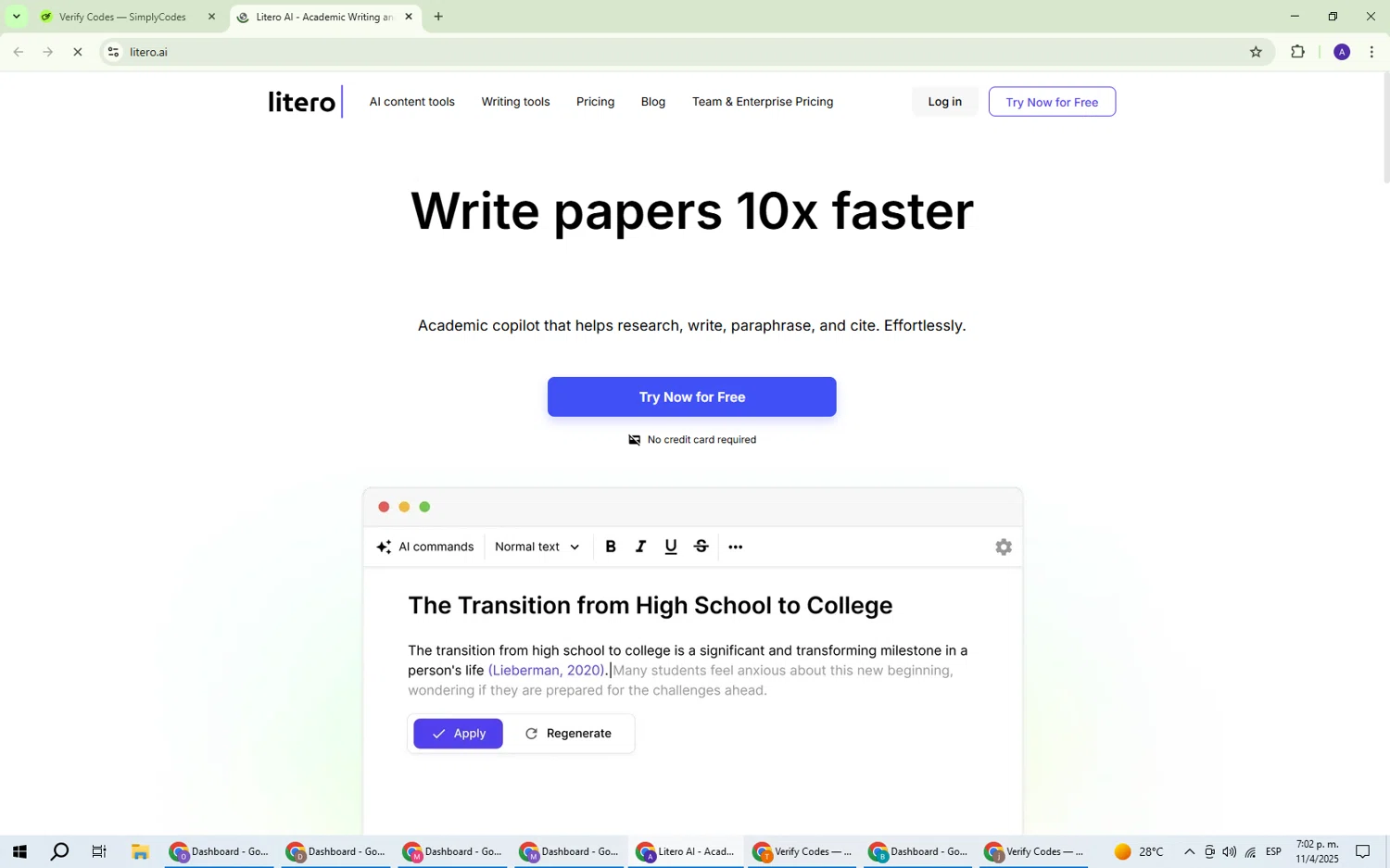
Task: Open Team & Enterprise Pricing
Action: pyautogui.click(x=763, y=102)
